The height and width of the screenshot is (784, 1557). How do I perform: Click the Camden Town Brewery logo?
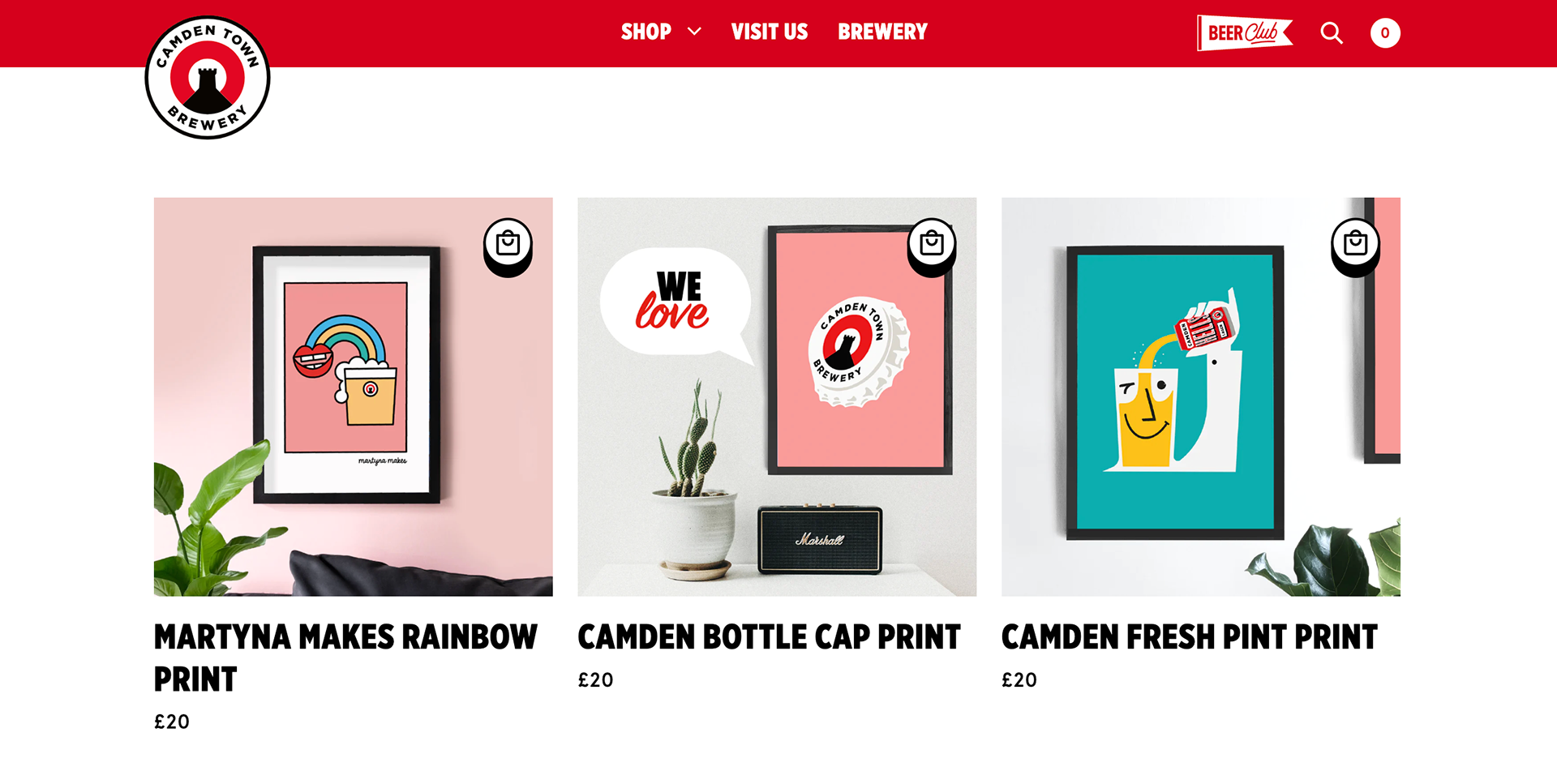pos(208,78)
